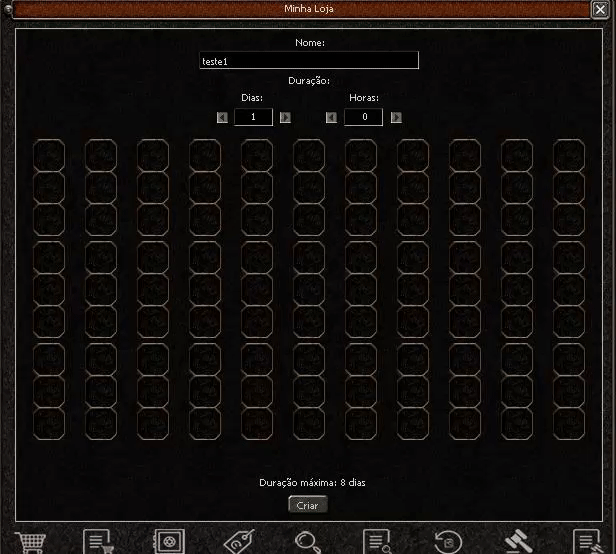Increase the Horas value with right arrow
The image size is (616, 554).
[x=396, y=117]
